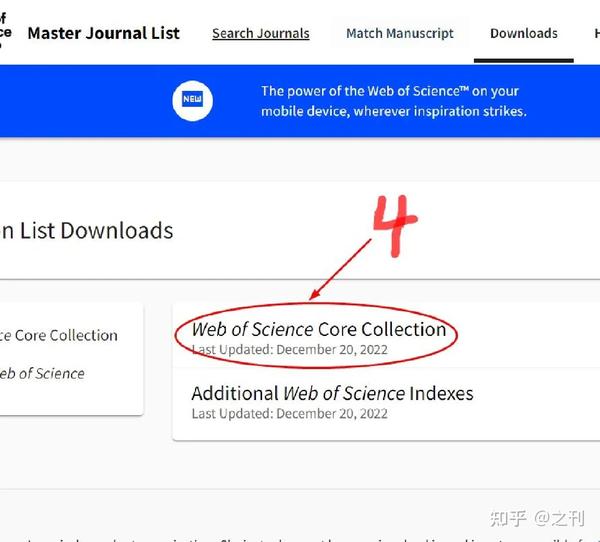The height and width of the screenshot is (542, 600).
Task: Open the Match Manuscript page
Action: click(399, 34)
